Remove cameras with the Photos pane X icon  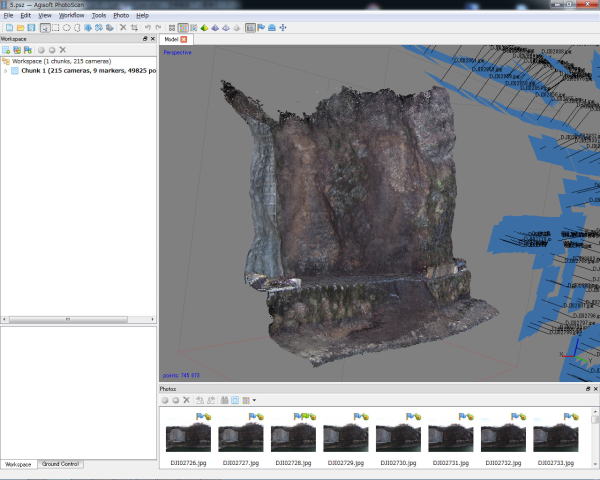click(x=186, y=400)
